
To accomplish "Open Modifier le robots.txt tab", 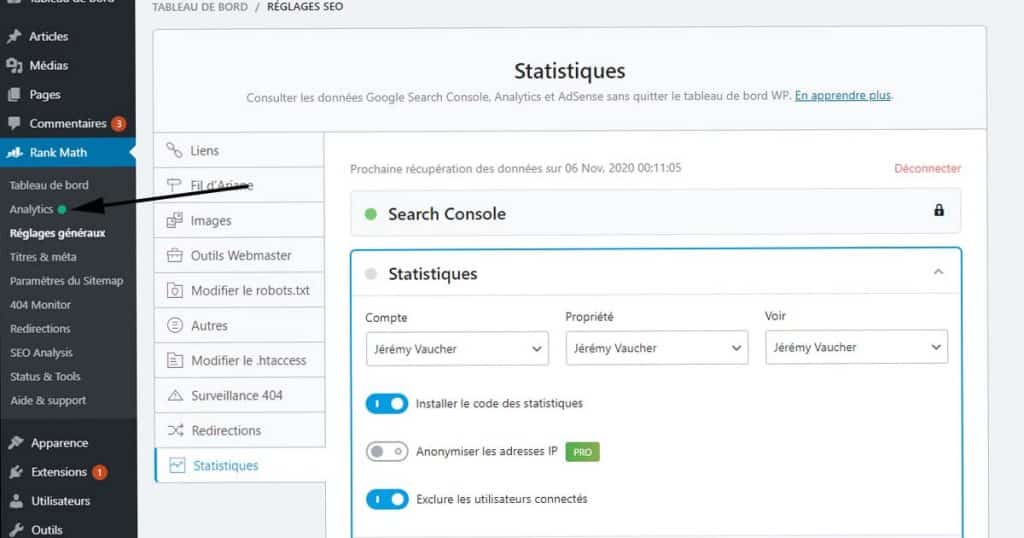I will (239, 291).
